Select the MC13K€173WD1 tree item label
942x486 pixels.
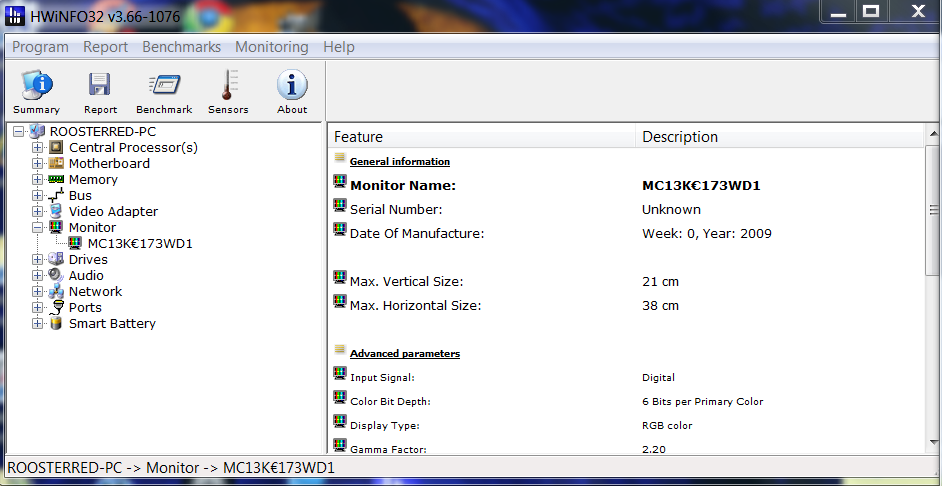(x=140, y=243)
